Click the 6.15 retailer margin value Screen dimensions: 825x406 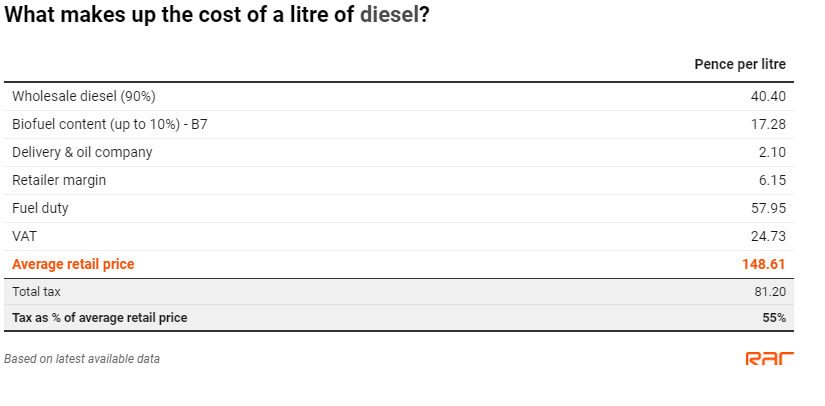771,180
